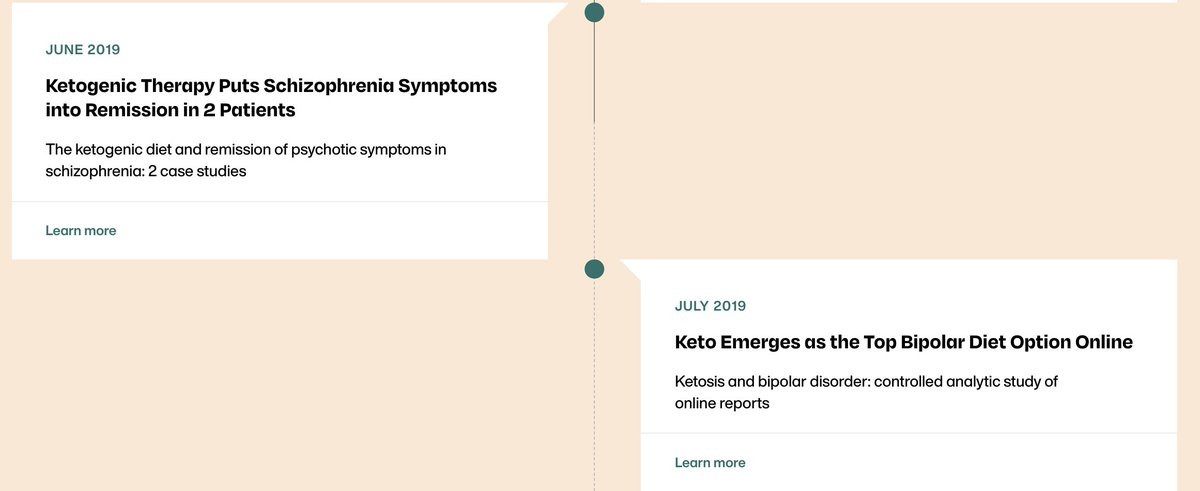Select the Ketogenic Therapy Puts Schizophrenia headline
The height and width of the screenshot is (491, 1200).
coord(271,97)
